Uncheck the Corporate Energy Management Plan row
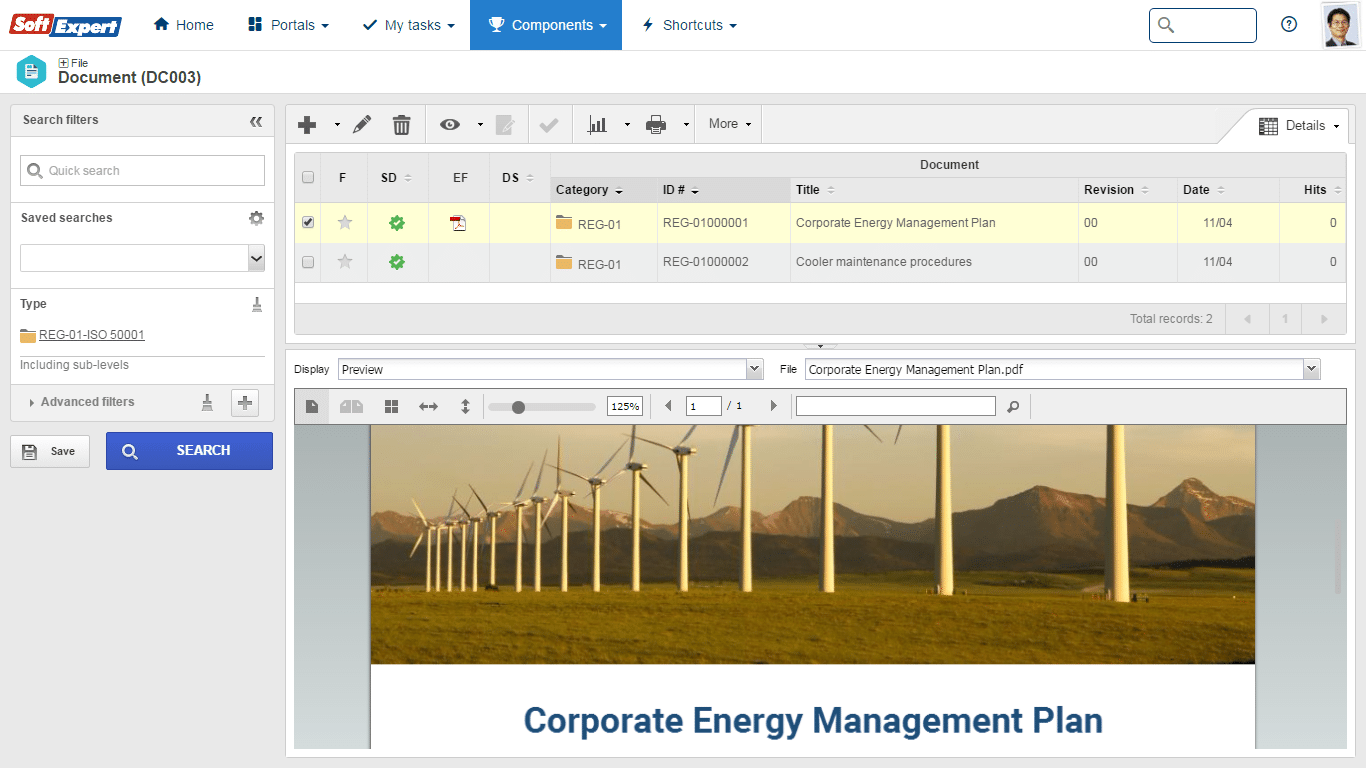The width and height of the screenshot is (1366, 768). point(308,223)
